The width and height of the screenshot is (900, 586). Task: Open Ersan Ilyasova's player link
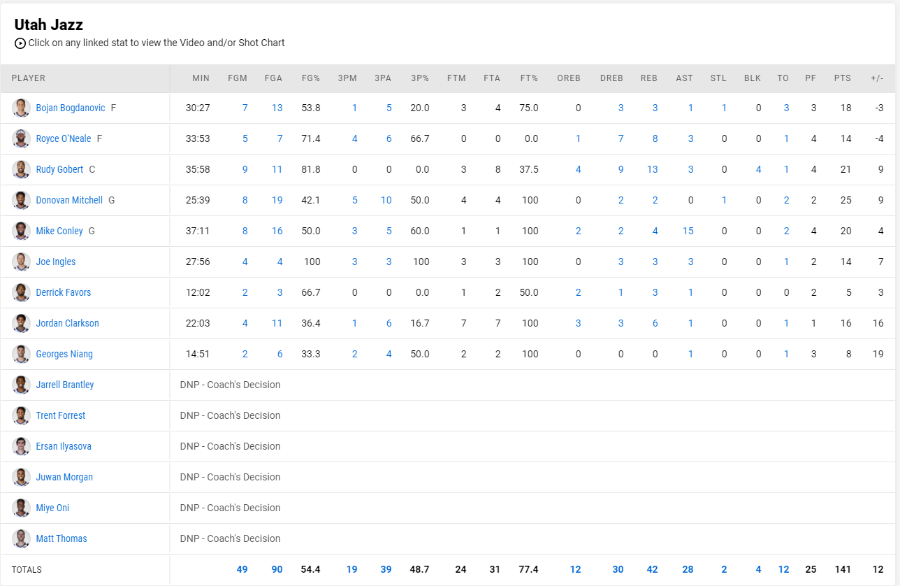coord(63,446)
